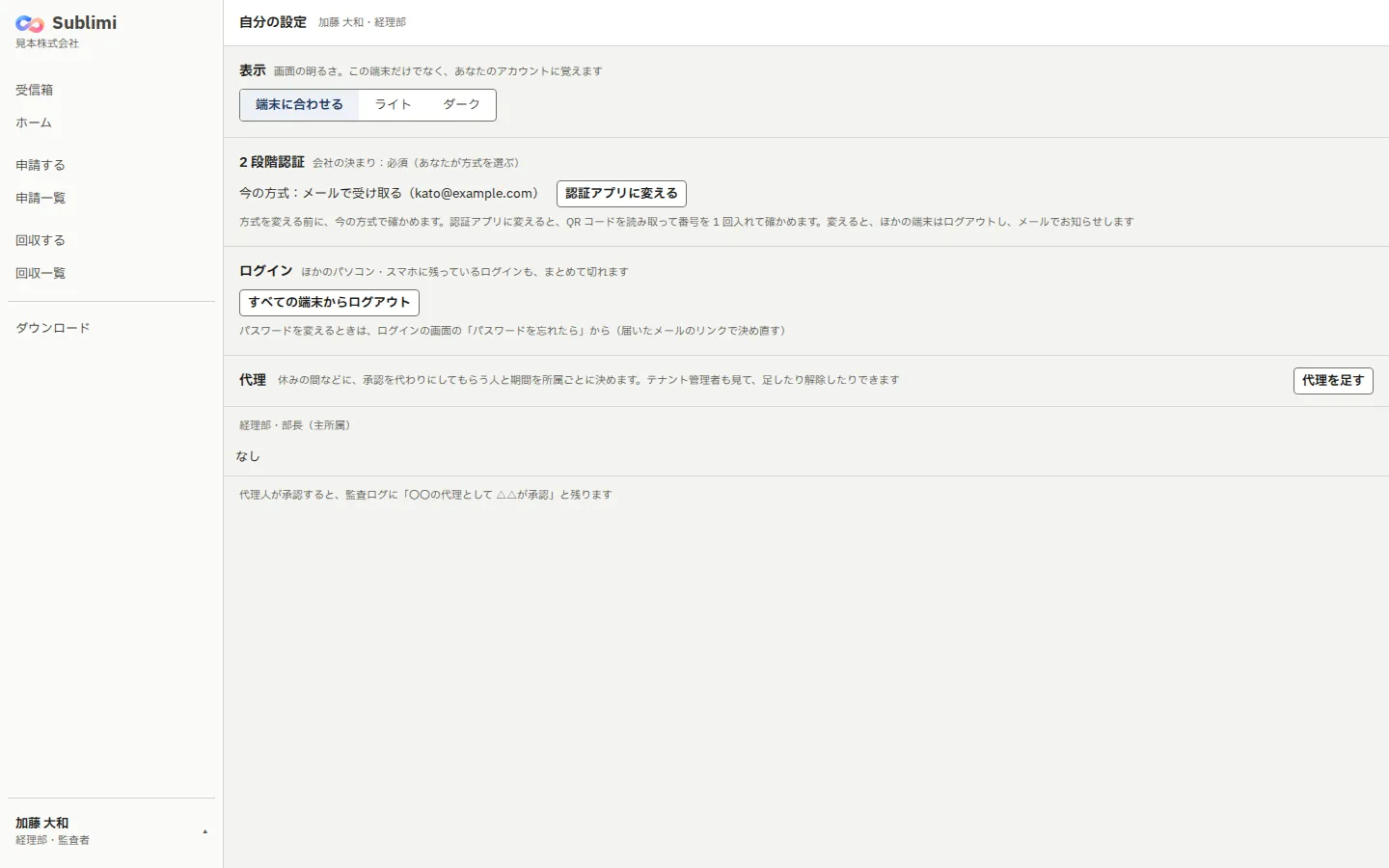
Task: Click the 見本株式会社 company name
Action: pyautogui.click(x=47, y=43)
